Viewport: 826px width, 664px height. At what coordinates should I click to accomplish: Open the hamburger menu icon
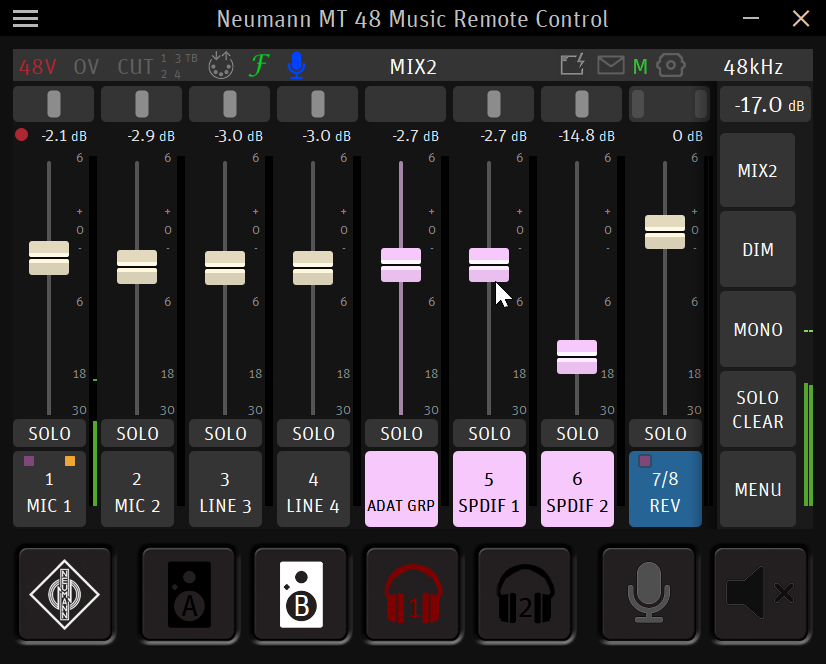coord(25,18)
